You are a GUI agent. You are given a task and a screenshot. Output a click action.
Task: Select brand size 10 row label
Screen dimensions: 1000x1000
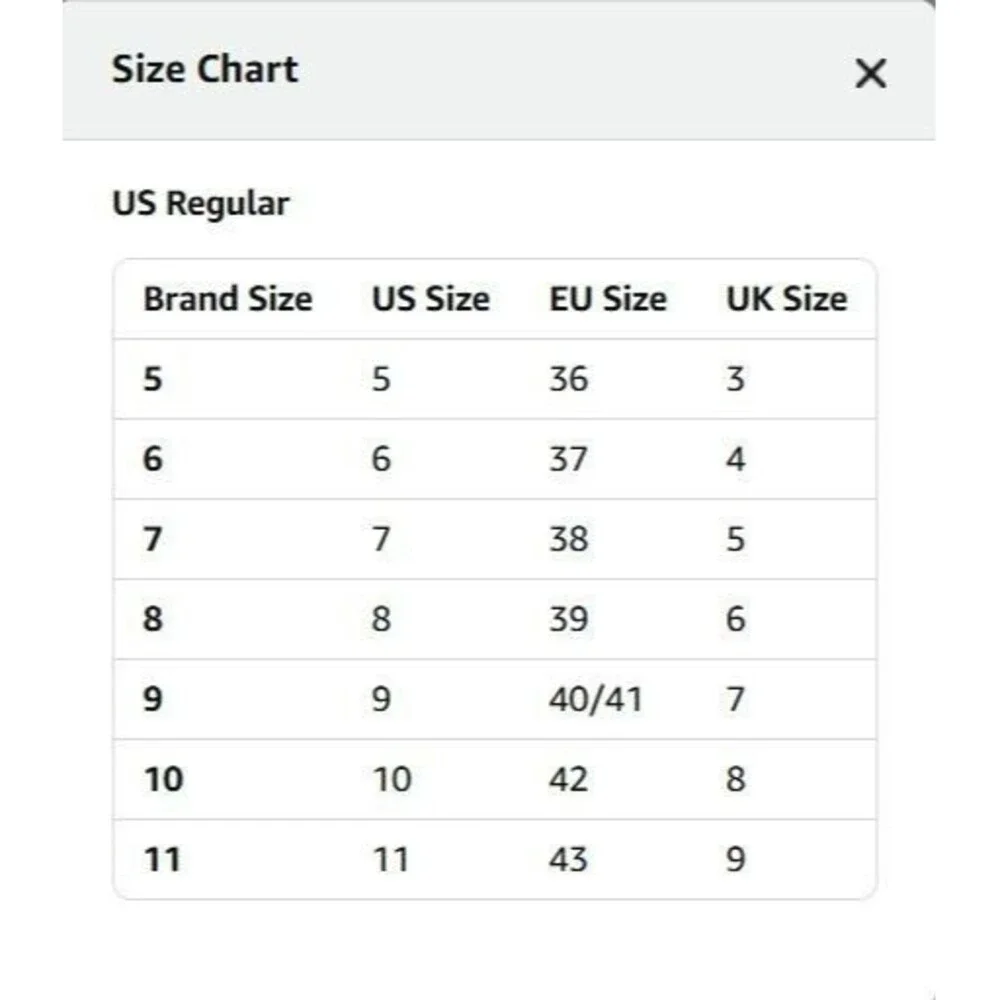click(x=164, y=779)
